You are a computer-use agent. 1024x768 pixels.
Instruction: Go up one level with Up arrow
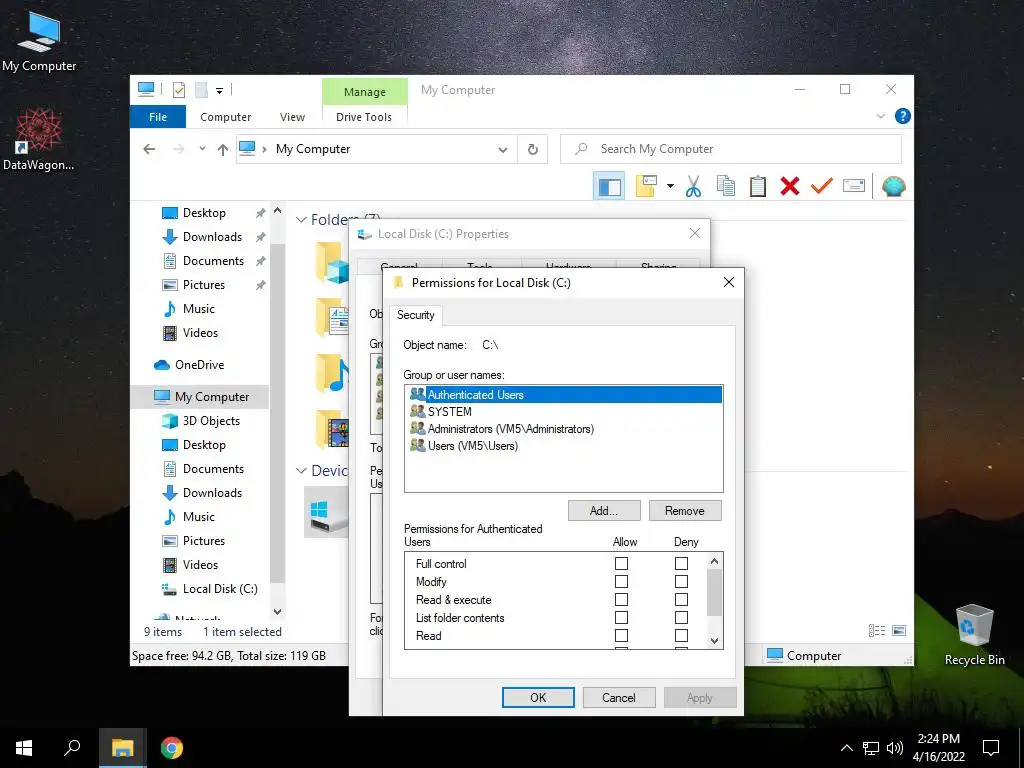(x=223, y=150)
